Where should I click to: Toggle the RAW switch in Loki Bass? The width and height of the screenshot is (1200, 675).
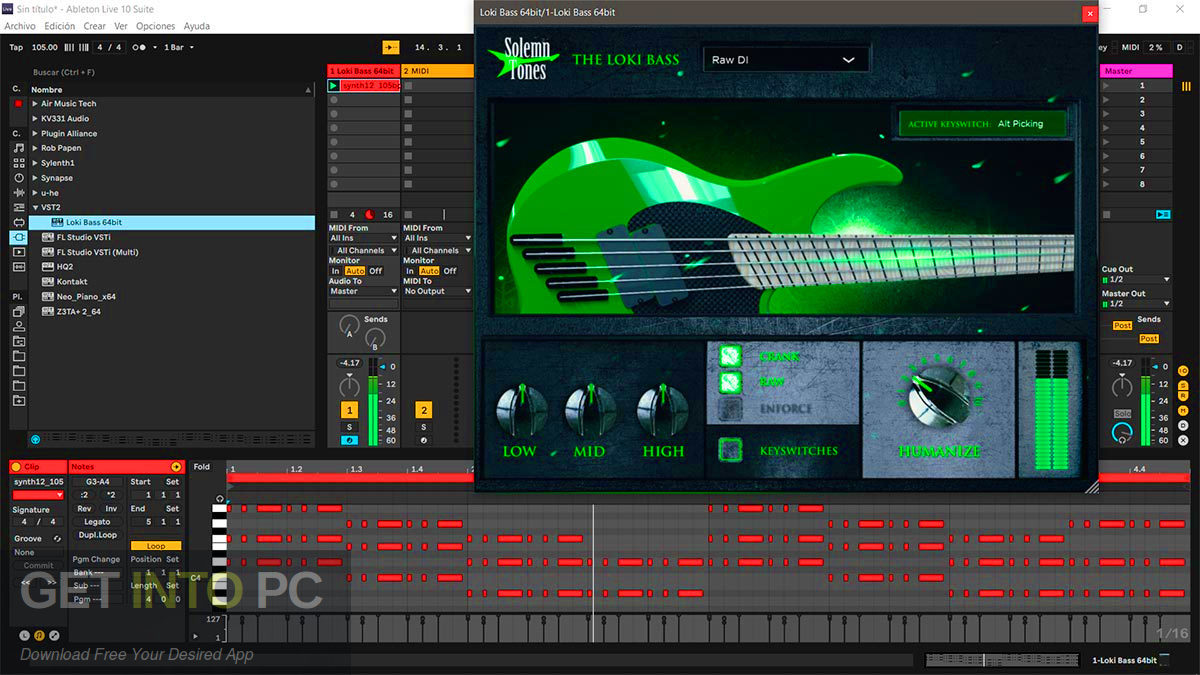pyautogui.click(x=730, y=382)
